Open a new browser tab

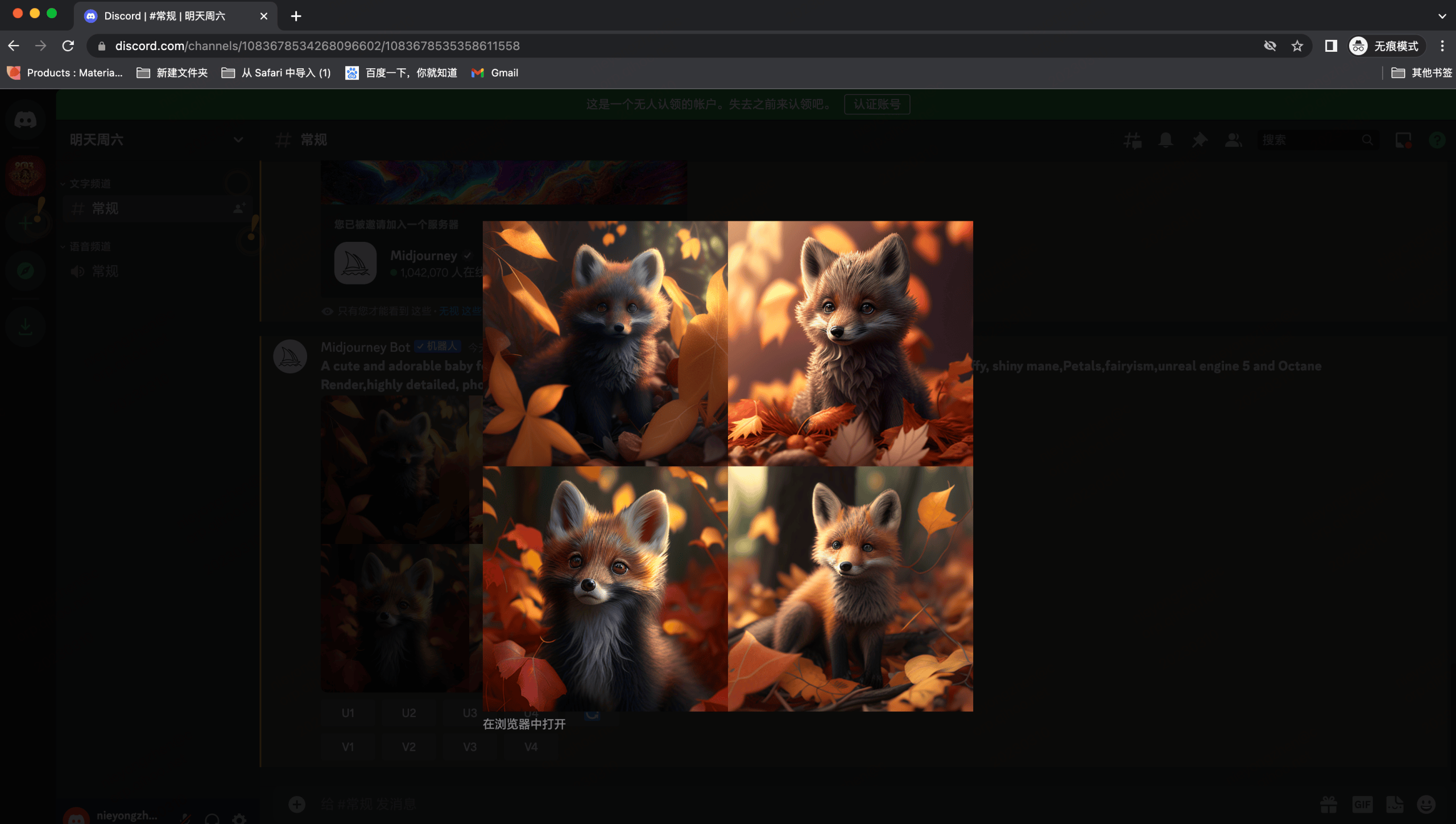pos(296,16)
